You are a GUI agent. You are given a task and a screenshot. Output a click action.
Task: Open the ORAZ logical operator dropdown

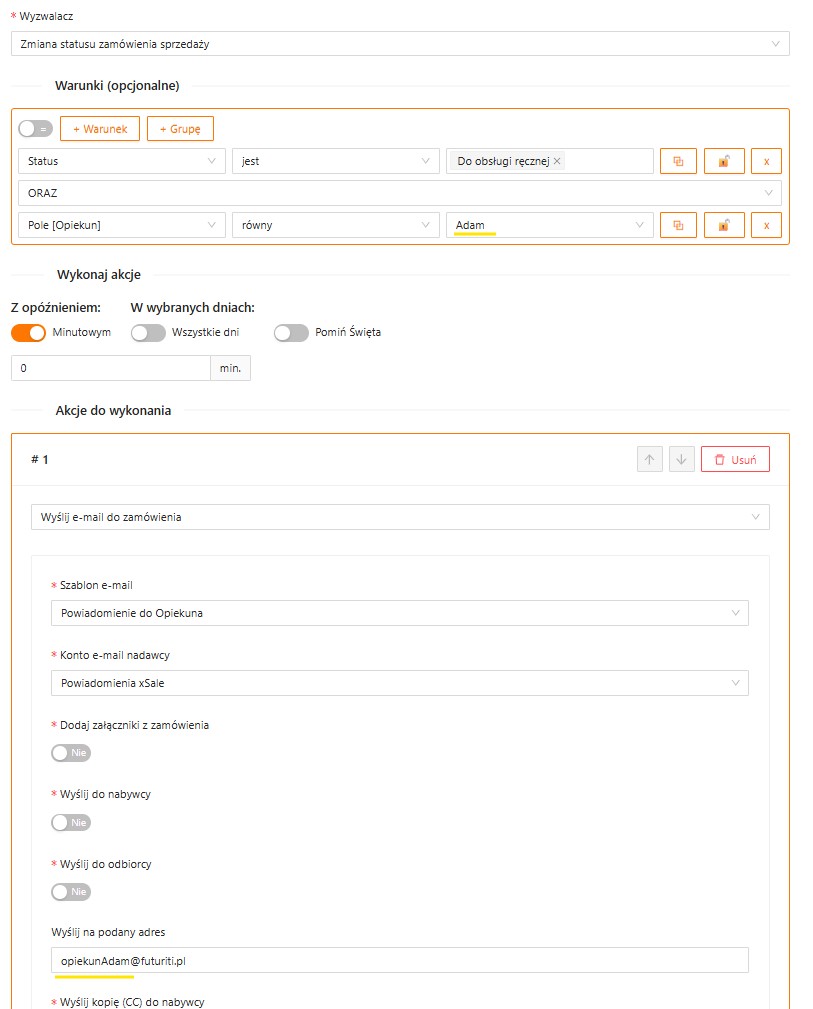[400, 193]
